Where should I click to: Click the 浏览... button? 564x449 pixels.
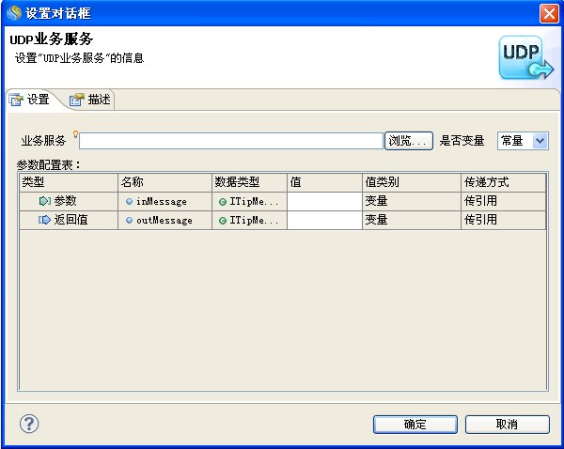coord(409,141)
